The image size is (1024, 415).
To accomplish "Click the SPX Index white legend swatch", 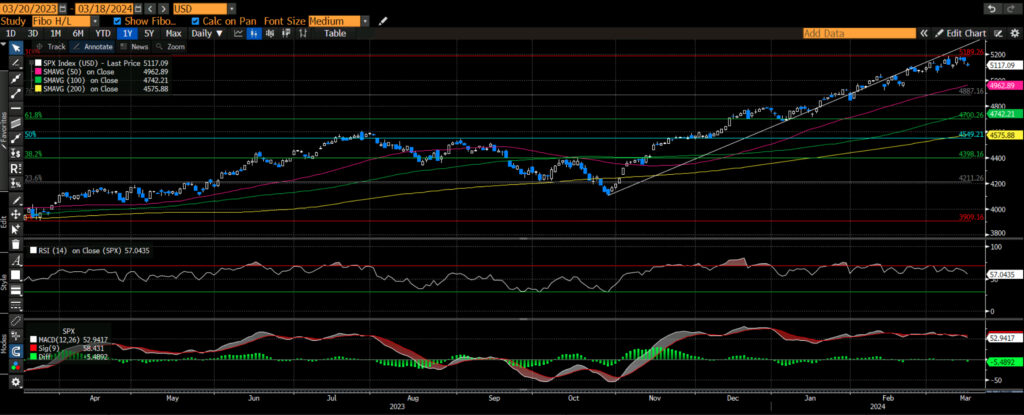I will pos(38,62).
